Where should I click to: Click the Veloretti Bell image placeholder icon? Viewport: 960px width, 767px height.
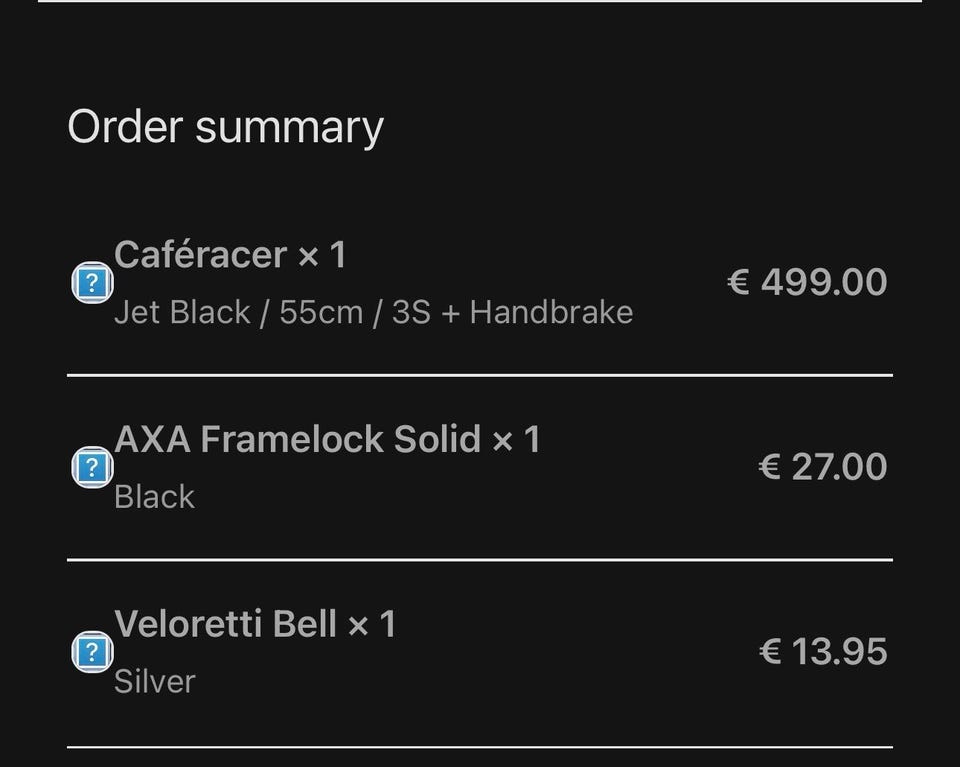coord(91,653)
